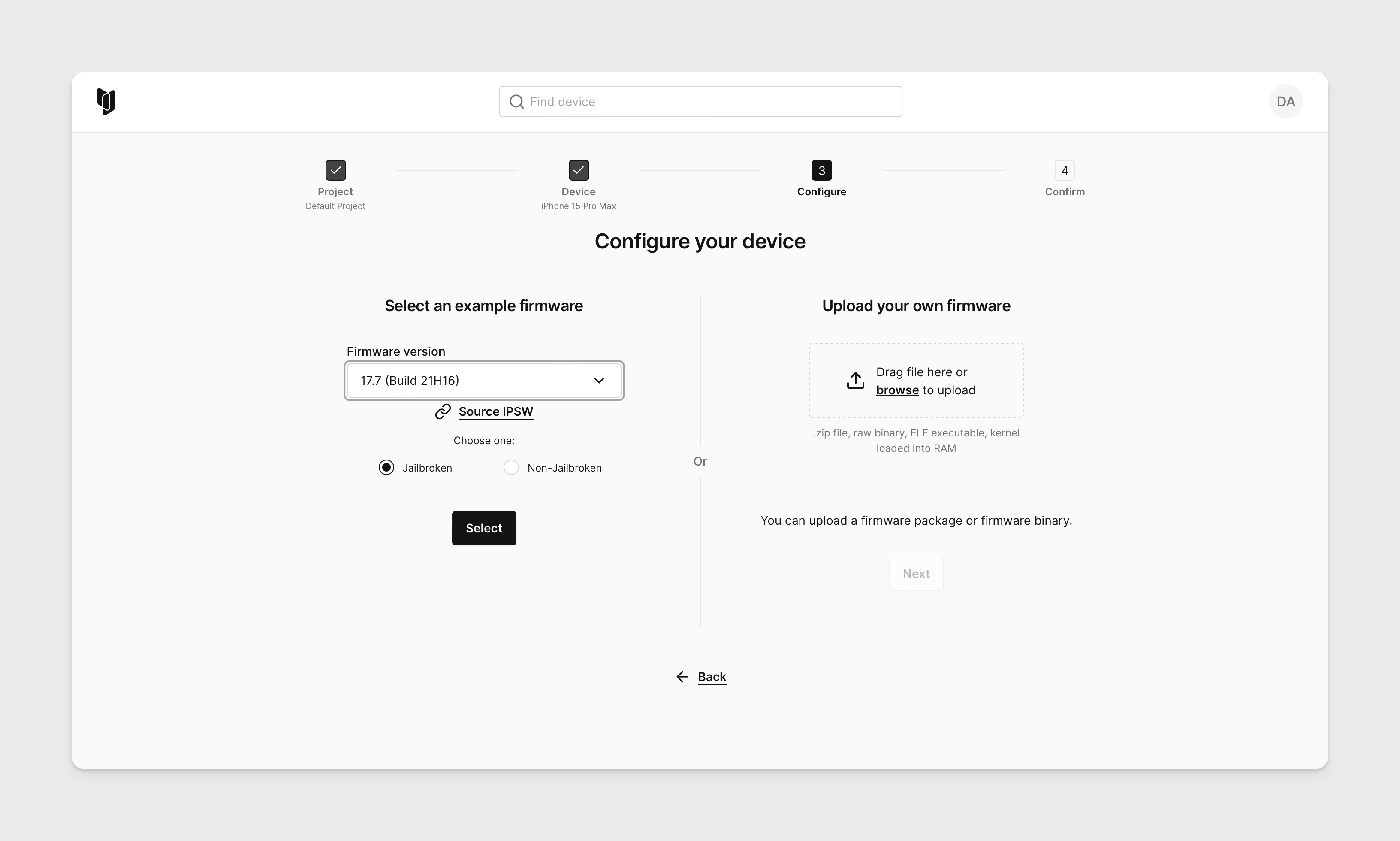1400x841 pixels.
Task: Click the link icon next to Source IPSW
Action: click(x=443, y=411)
